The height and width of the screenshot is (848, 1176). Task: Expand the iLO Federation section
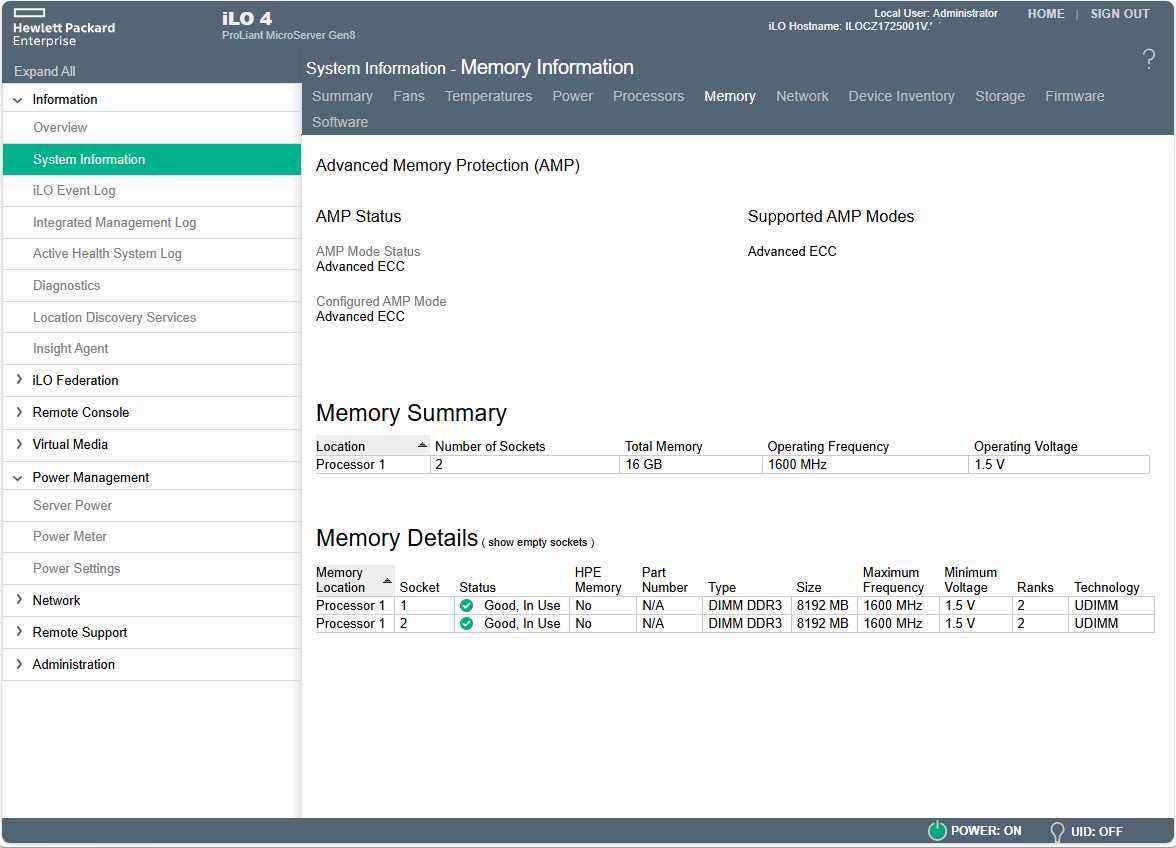(19, 380)
